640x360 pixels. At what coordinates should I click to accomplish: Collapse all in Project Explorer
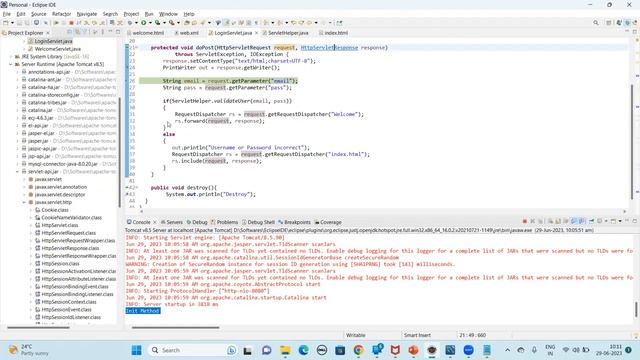(x=70, y=32)
